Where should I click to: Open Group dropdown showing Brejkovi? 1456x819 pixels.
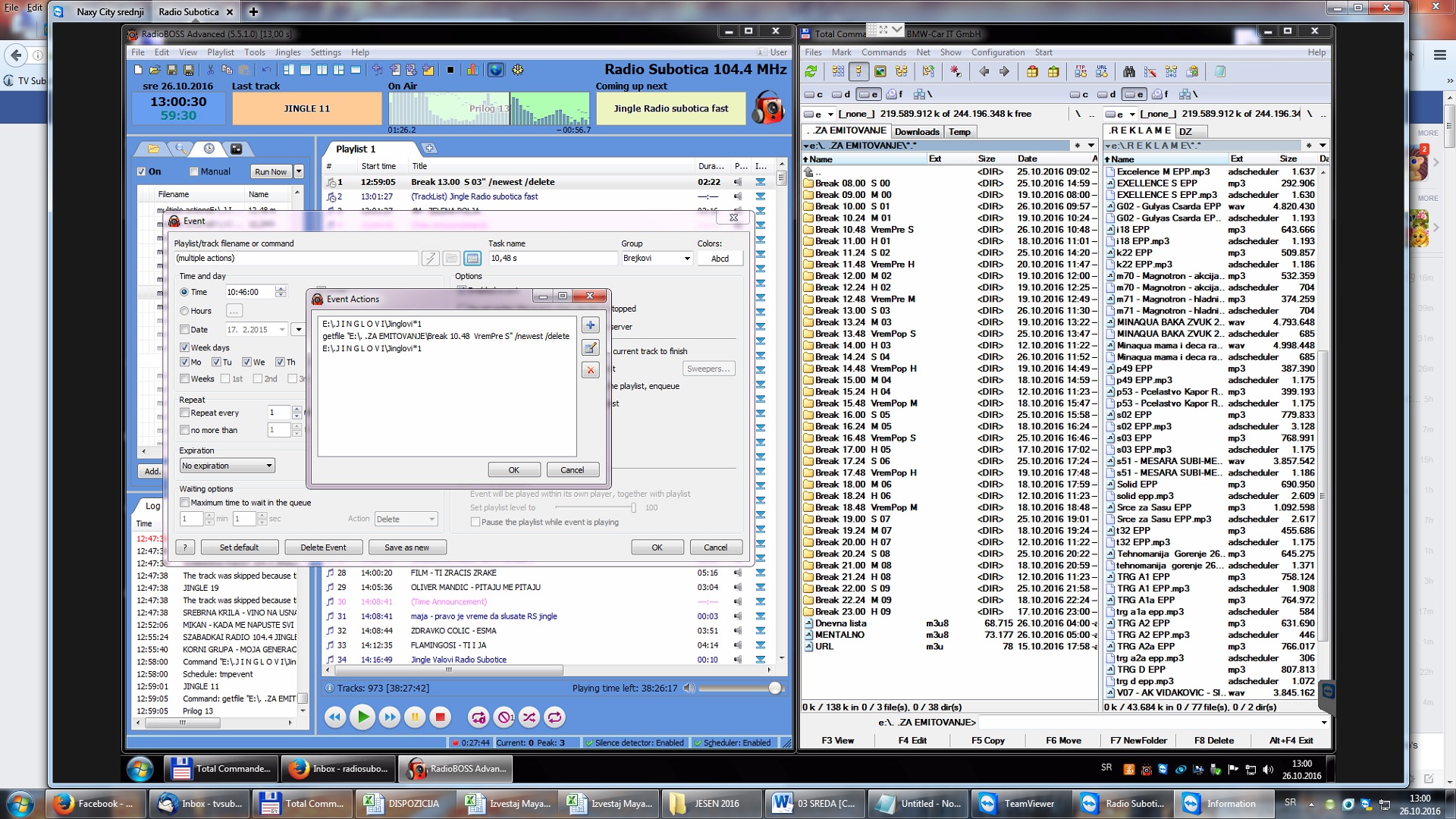(x=657, y=259)
